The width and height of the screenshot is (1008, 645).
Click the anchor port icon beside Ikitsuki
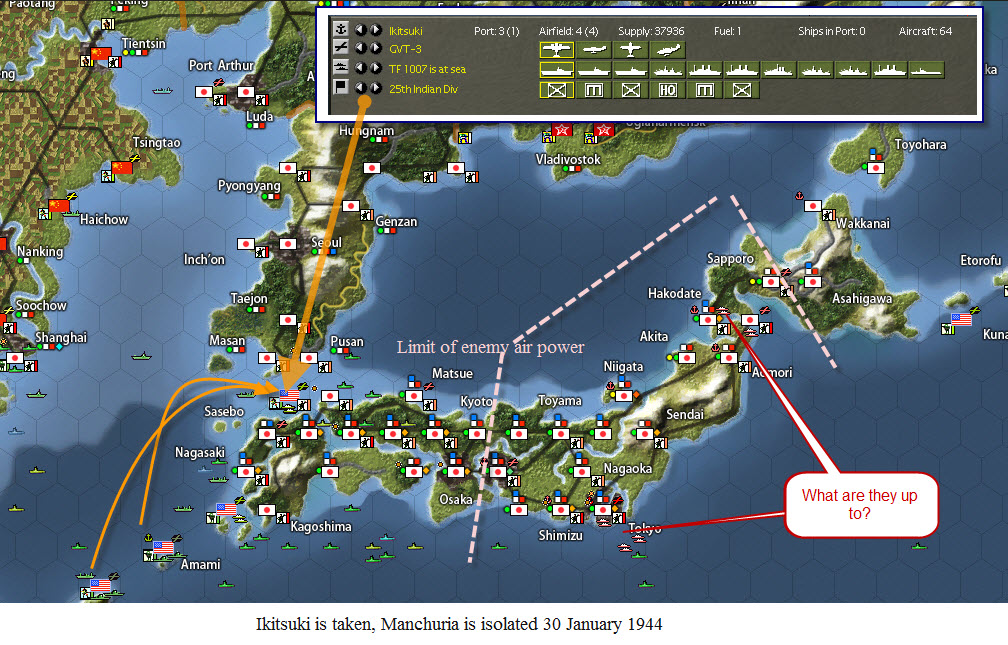coord(341,29)
